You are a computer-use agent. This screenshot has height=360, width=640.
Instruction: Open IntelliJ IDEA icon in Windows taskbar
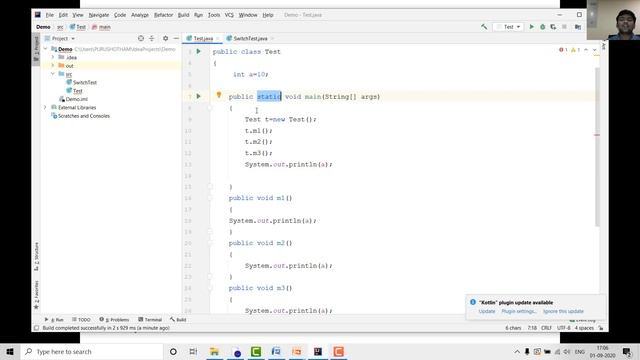click(x=318, y=351)
